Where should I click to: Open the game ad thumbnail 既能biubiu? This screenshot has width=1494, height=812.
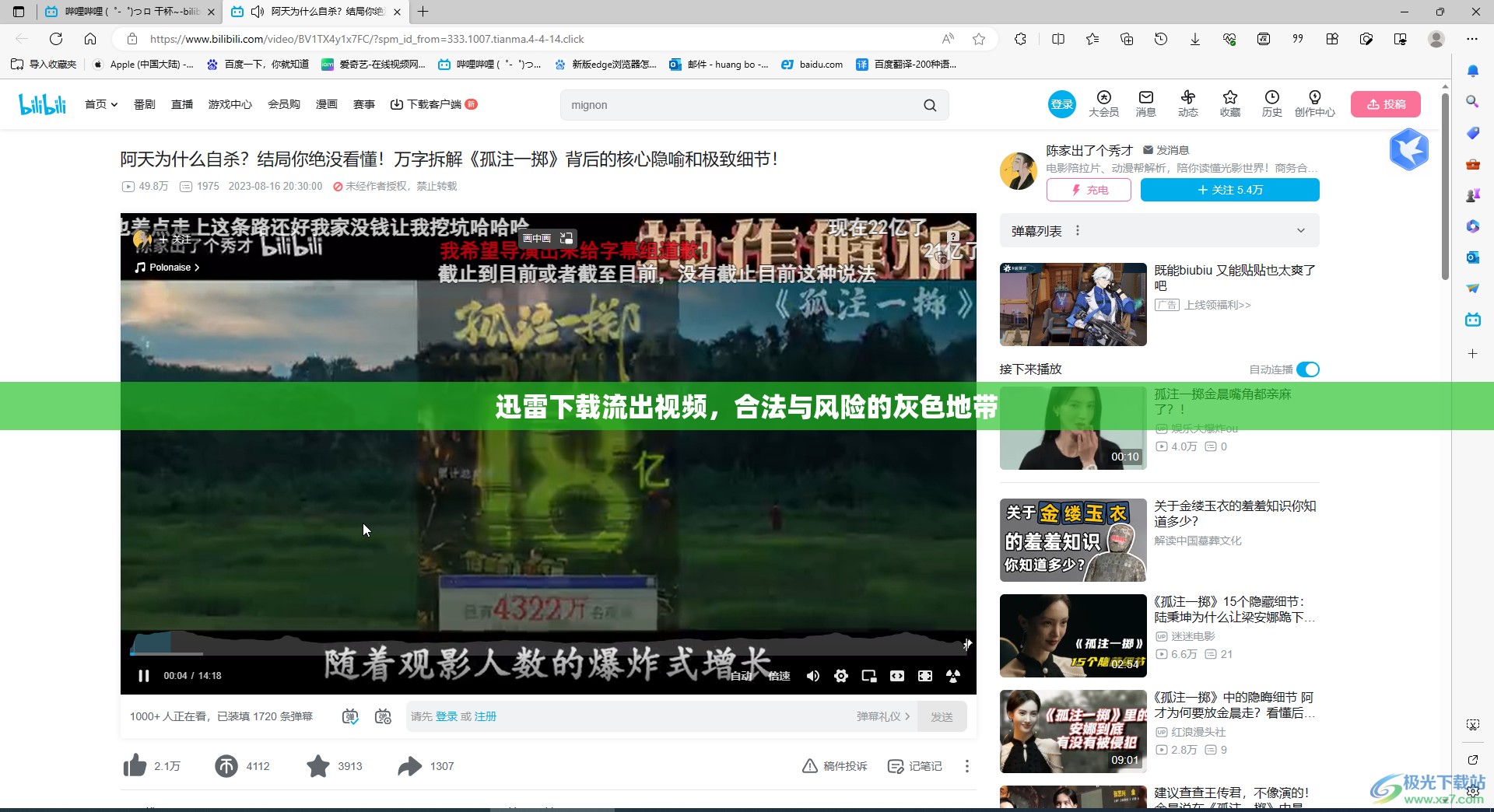(x=1073, y=304)
